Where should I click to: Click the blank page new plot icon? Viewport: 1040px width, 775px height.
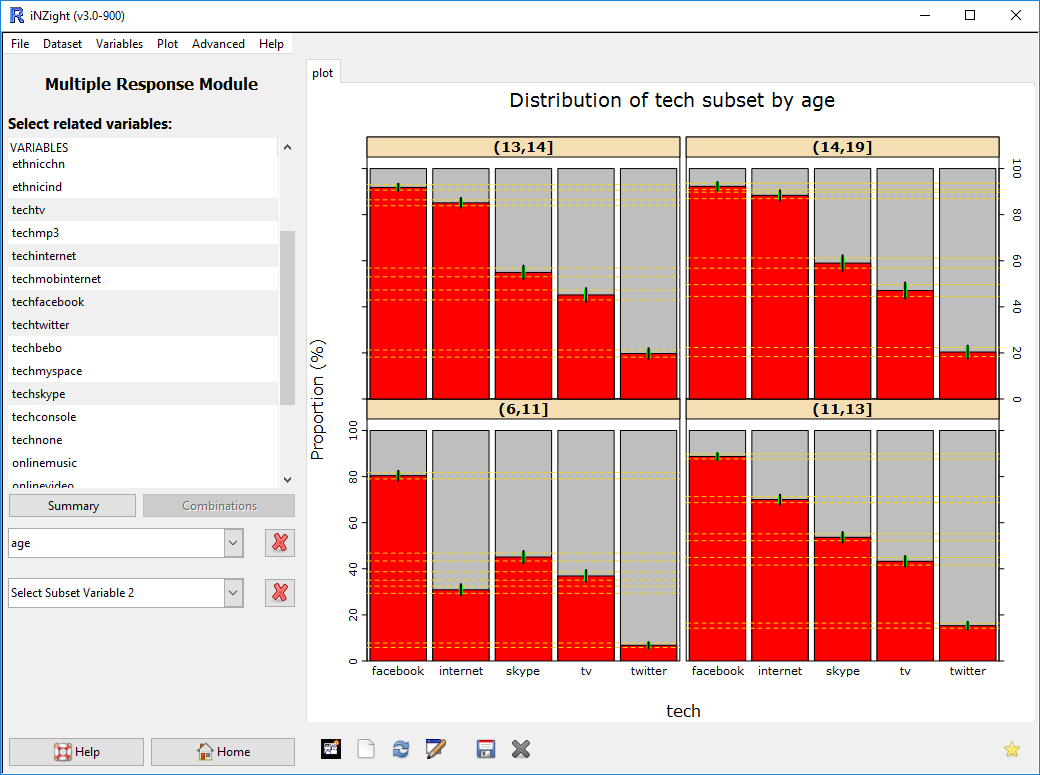tap(366, 749)
